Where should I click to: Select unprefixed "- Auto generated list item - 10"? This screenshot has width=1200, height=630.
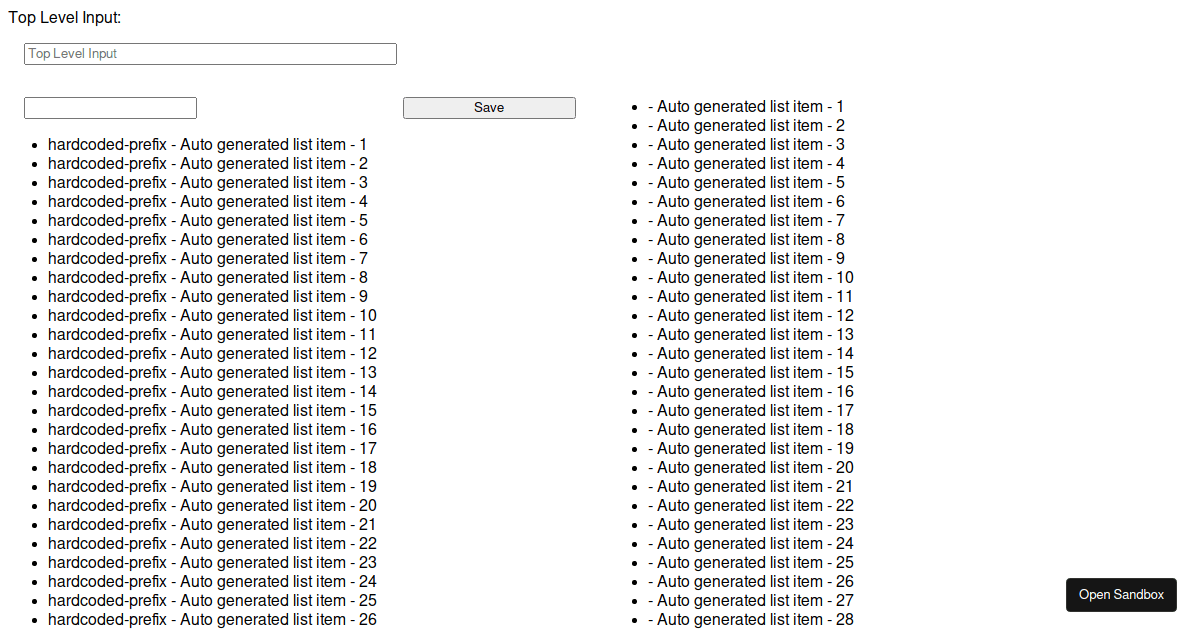click(751, 278)
